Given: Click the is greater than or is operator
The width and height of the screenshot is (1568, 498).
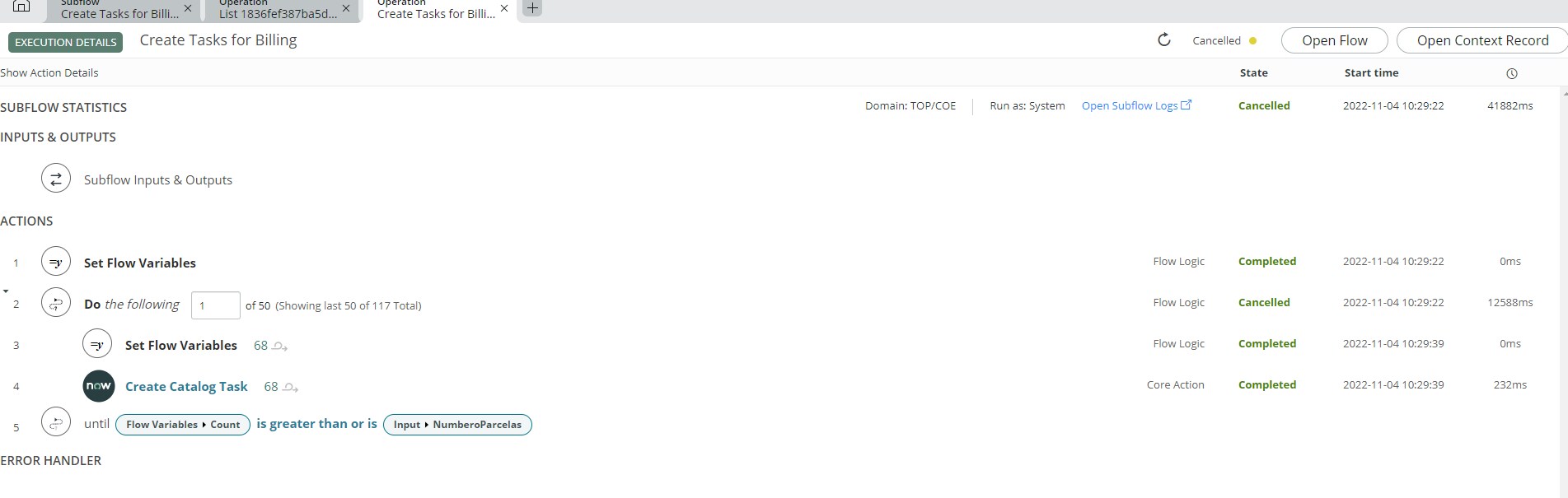Looking at the screenshot, I should (x=316, y=423).
